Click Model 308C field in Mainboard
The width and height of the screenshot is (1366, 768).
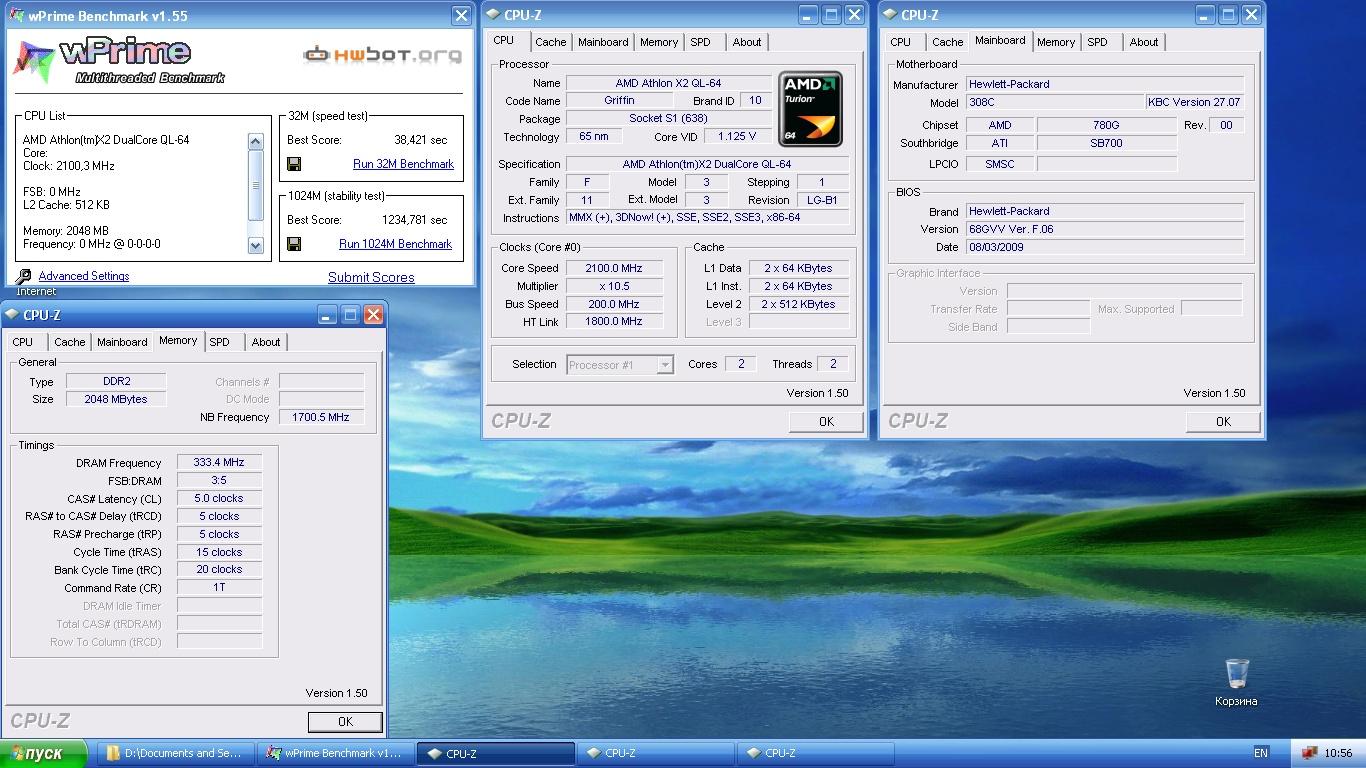coord(1054,102)
